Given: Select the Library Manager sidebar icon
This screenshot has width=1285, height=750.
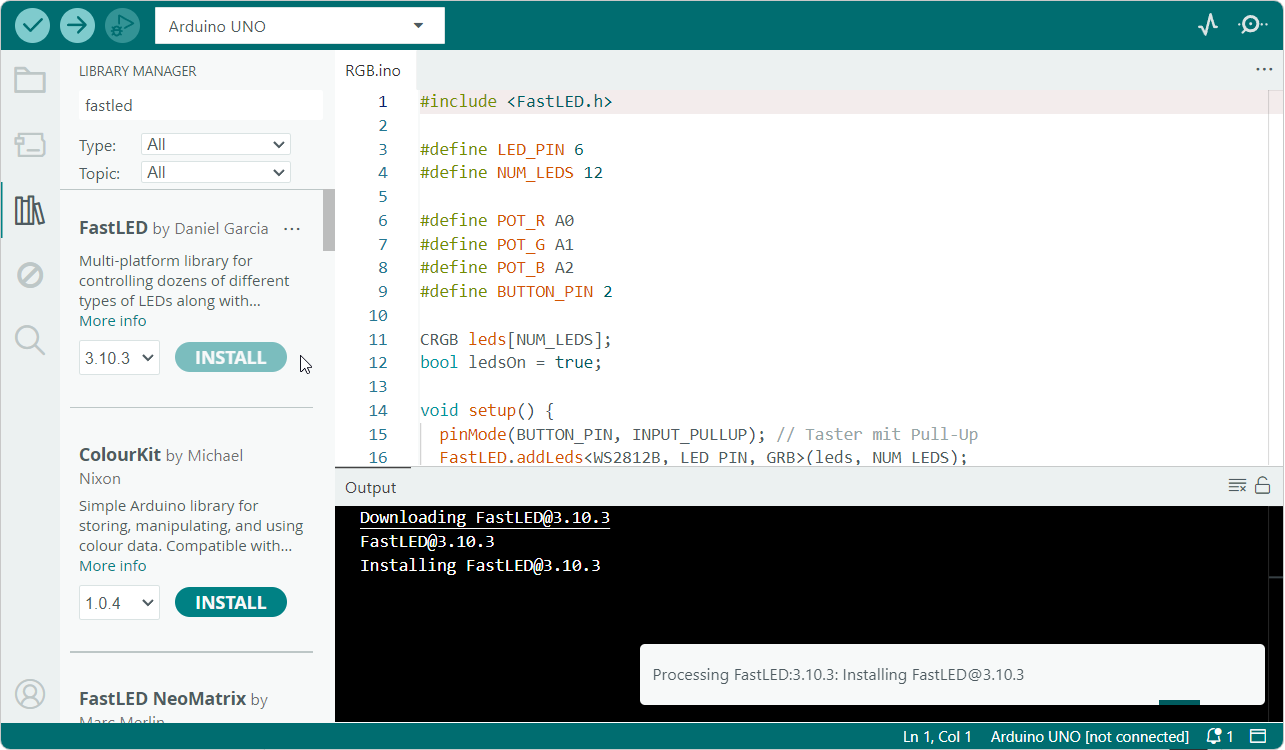Looking at the screenshot, I should 30,210.
